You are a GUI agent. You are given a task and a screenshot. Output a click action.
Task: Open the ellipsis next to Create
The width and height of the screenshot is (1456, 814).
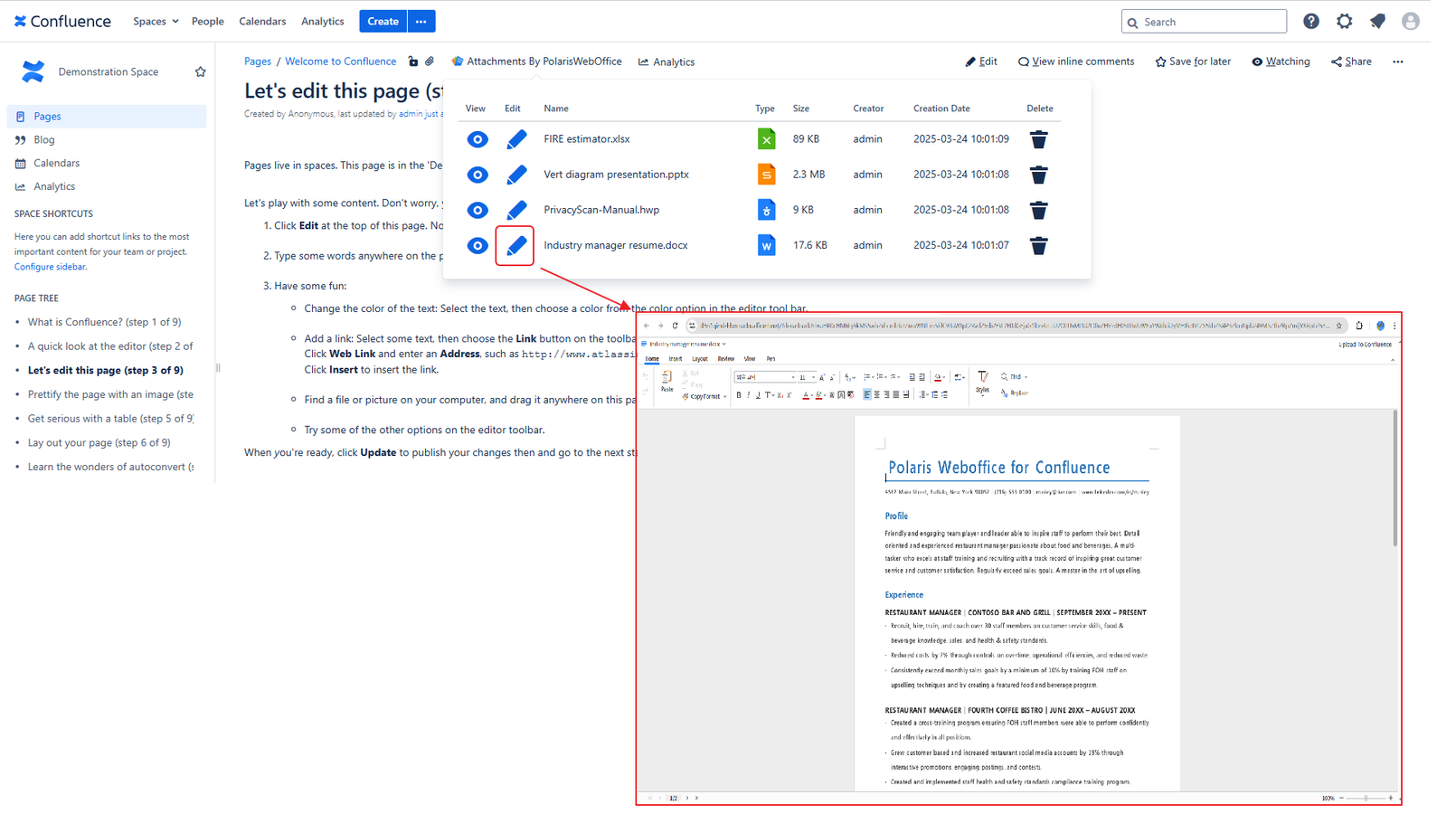click(x=421, y=21)
